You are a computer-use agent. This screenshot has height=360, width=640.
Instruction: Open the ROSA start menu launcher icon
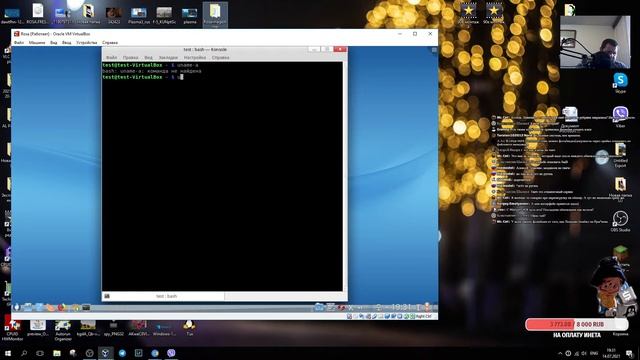[16, 307]
